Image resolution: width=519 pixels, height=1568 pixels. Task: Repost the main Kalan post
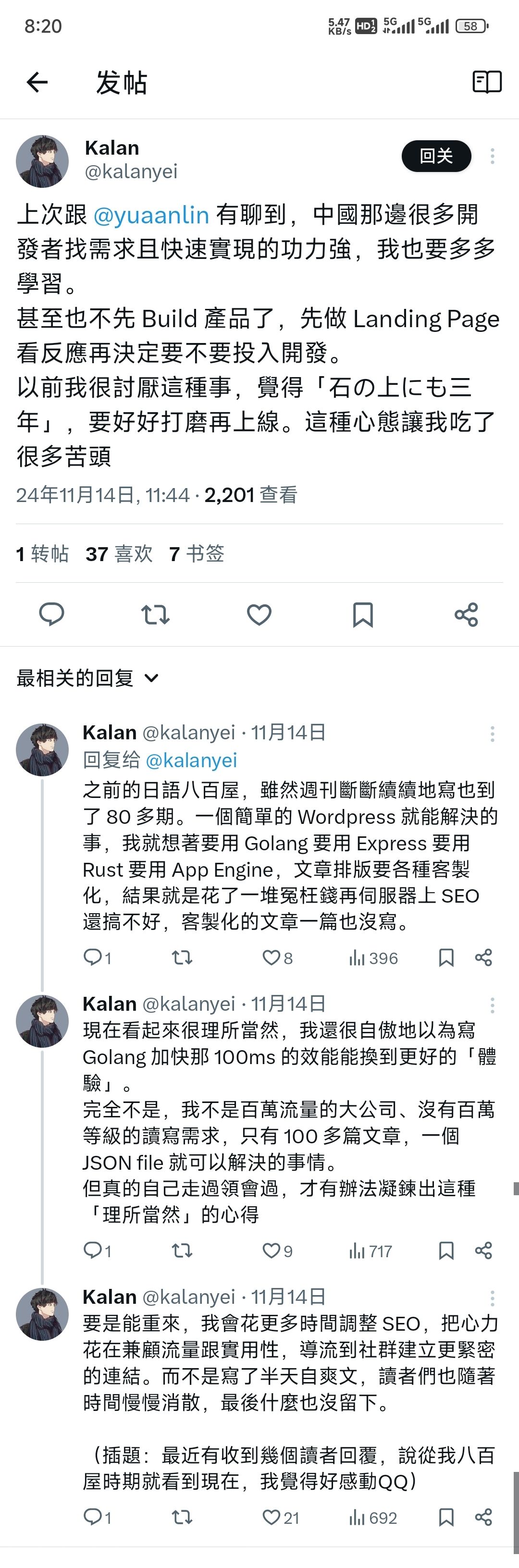pos(155,614)
